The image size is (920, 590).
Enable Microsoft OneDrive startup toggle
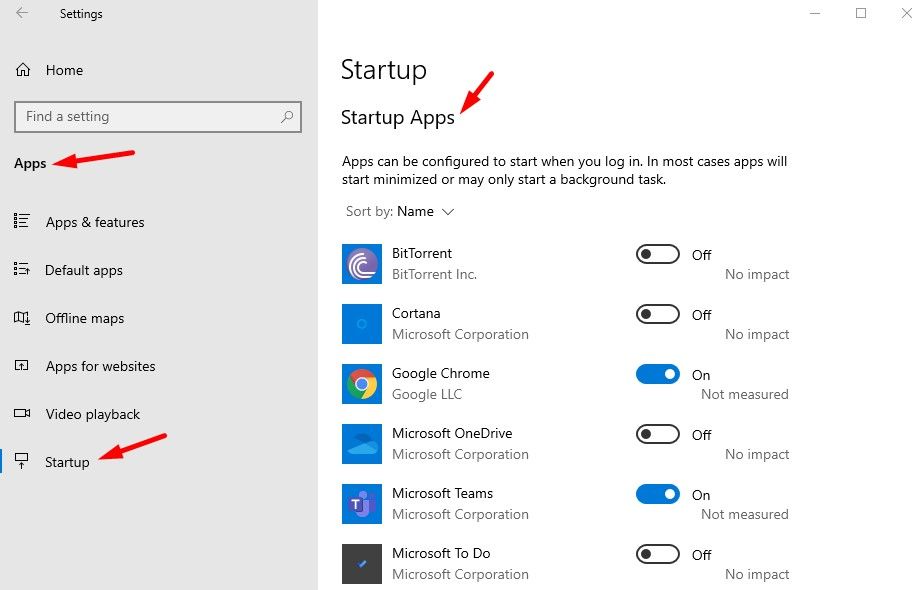657,434
